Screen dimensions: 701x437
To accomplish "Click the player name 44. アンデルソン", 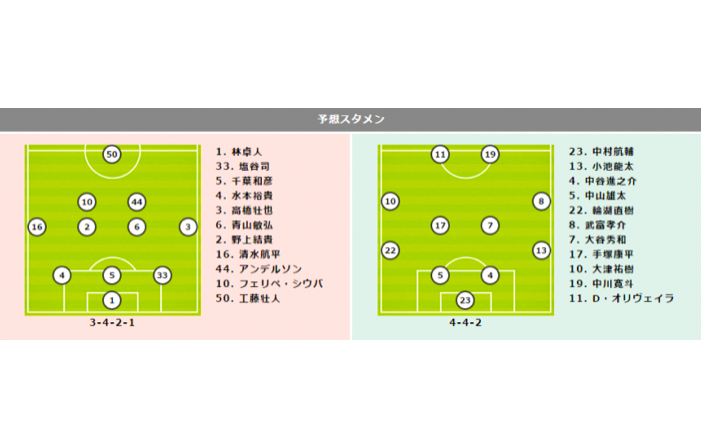I will [x=263, y=270].
